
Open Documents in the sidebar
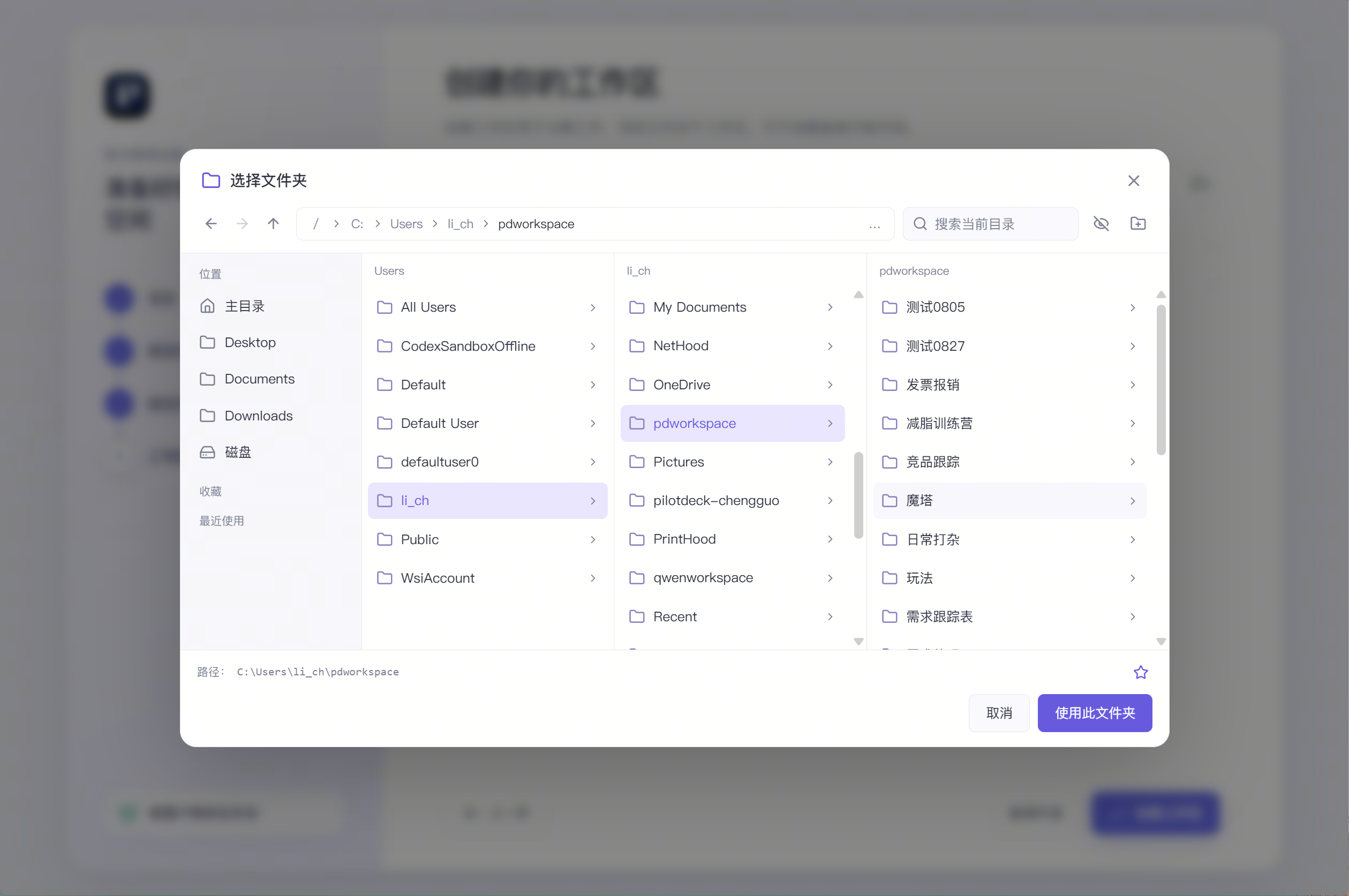pyautogui.click(x=271, y=379)
